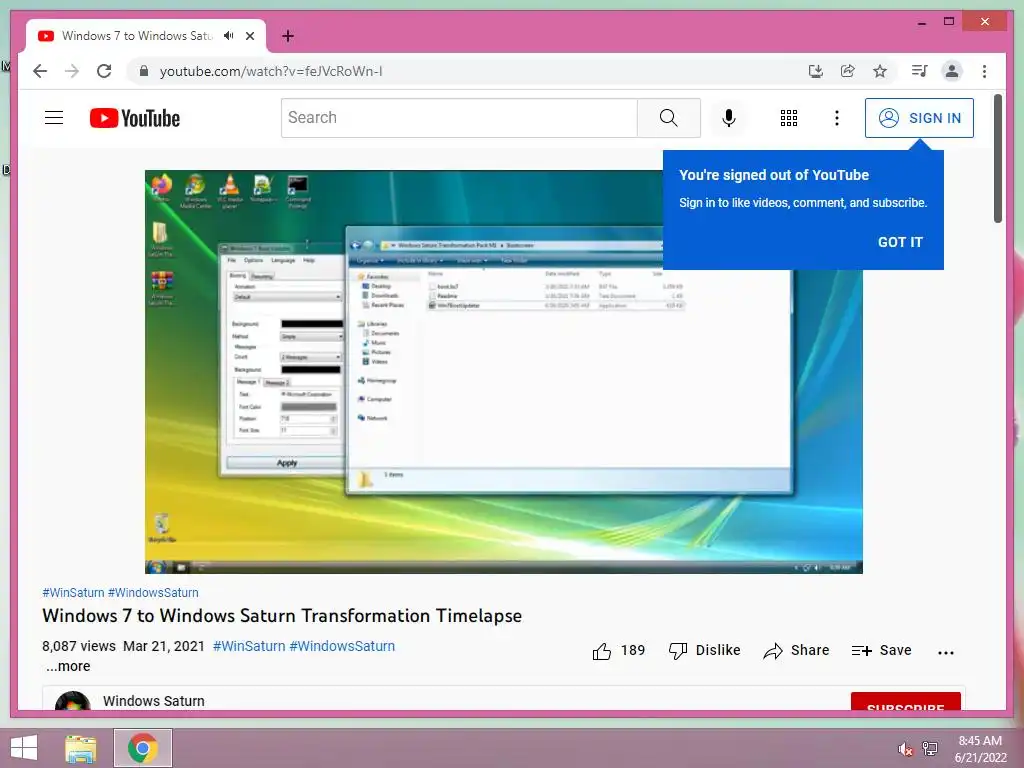The height and width of the screenshot is (768, 1024).
Task: Click the video player
Action: [504, 372]
